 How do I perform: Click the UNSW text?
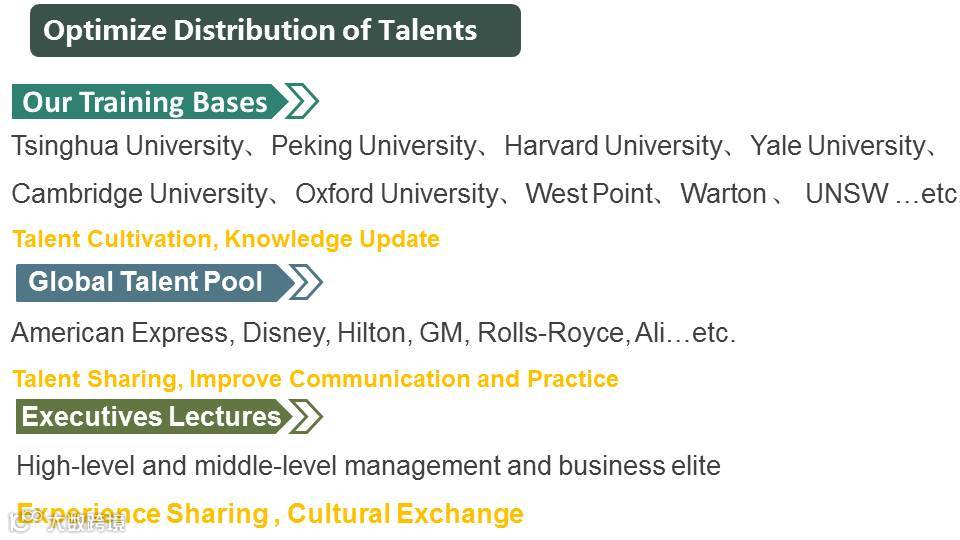tap(847, 193)
